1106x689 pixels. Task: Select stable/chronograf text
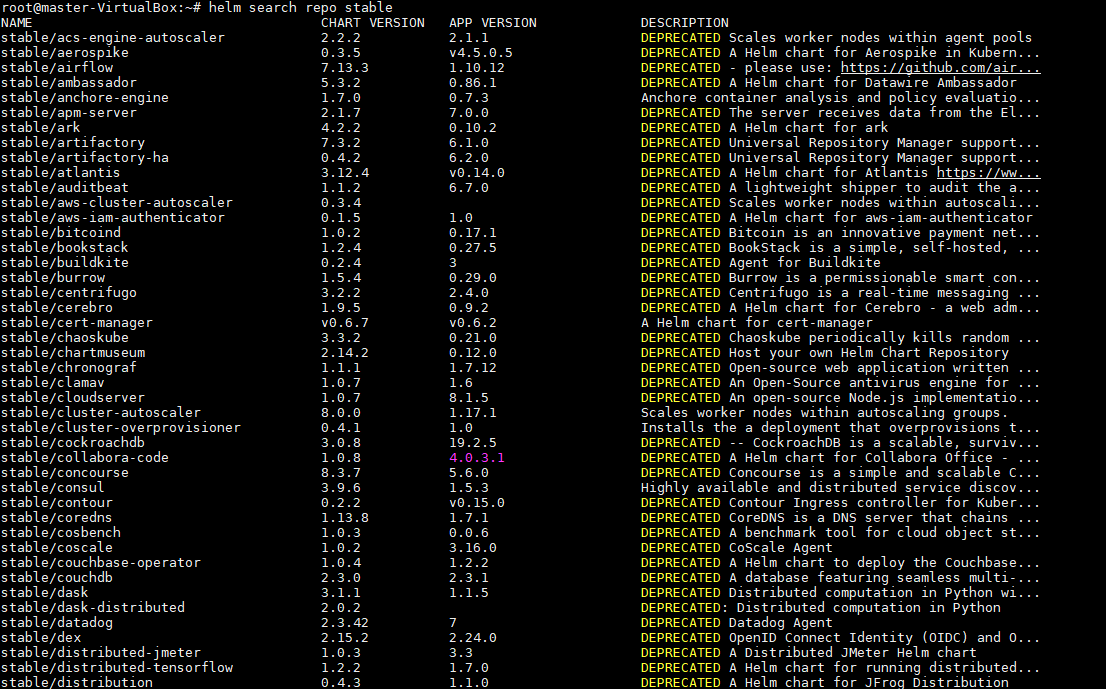pos(69,368)
